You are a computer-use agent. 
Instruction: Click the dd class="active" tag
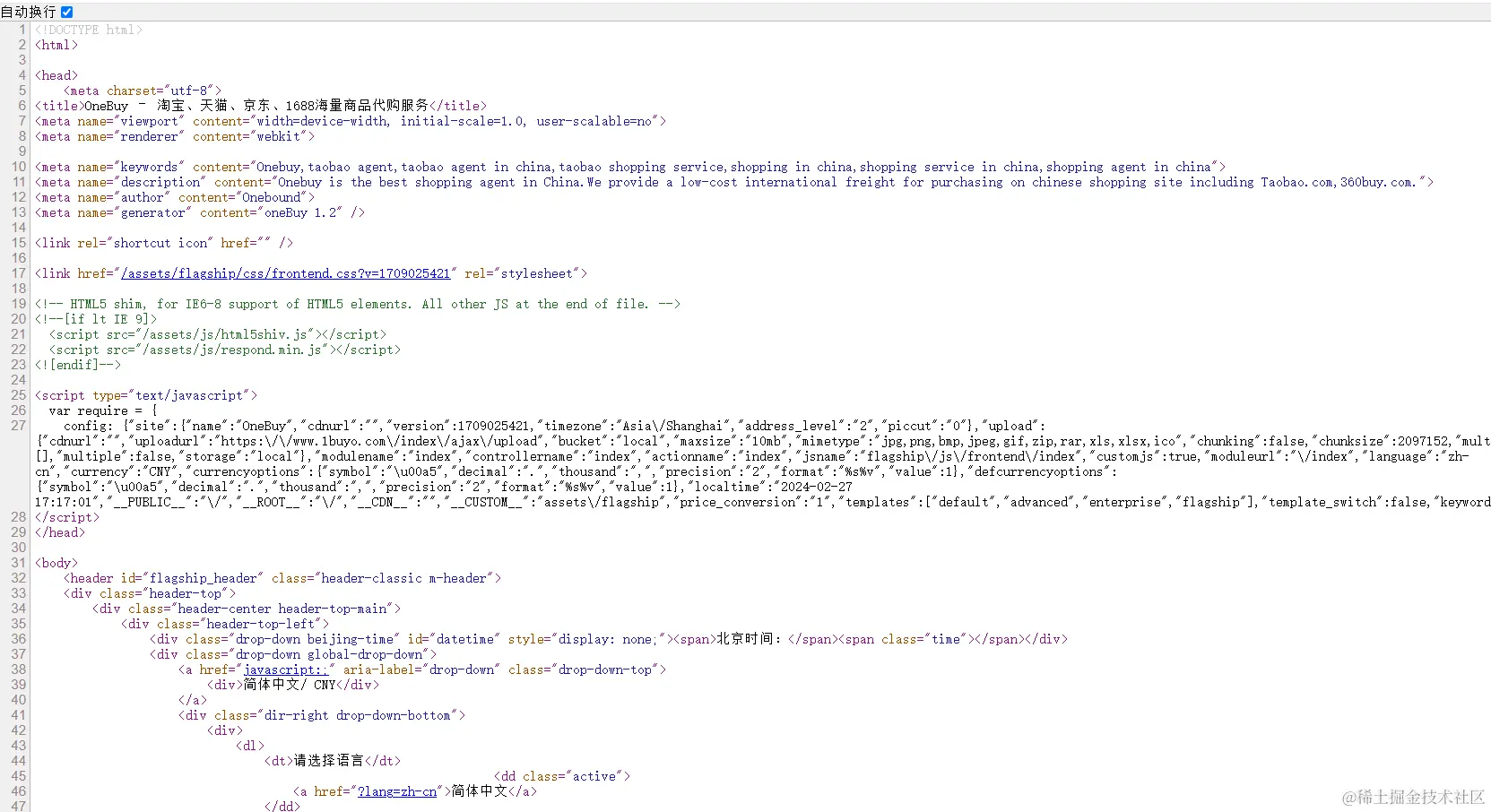pyautogui.click(x=562, y=776)
